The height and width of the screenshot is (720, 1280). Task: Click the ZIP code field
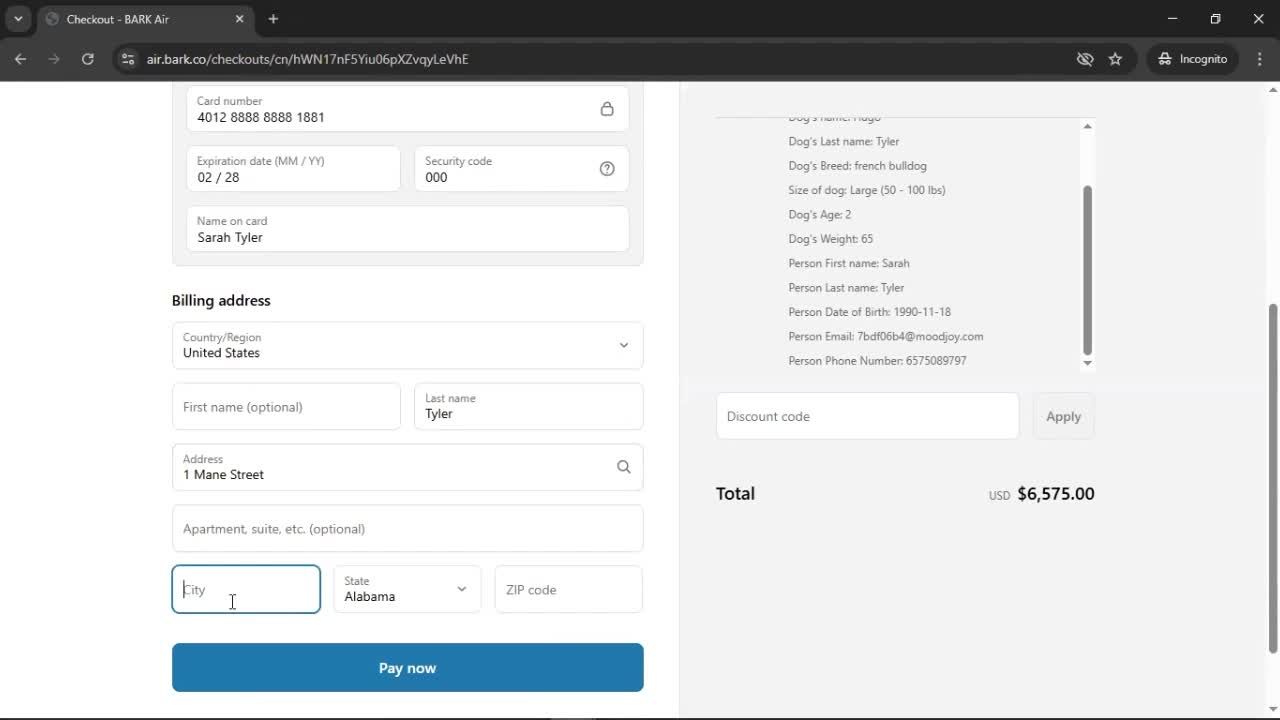(x=569, y=589)
